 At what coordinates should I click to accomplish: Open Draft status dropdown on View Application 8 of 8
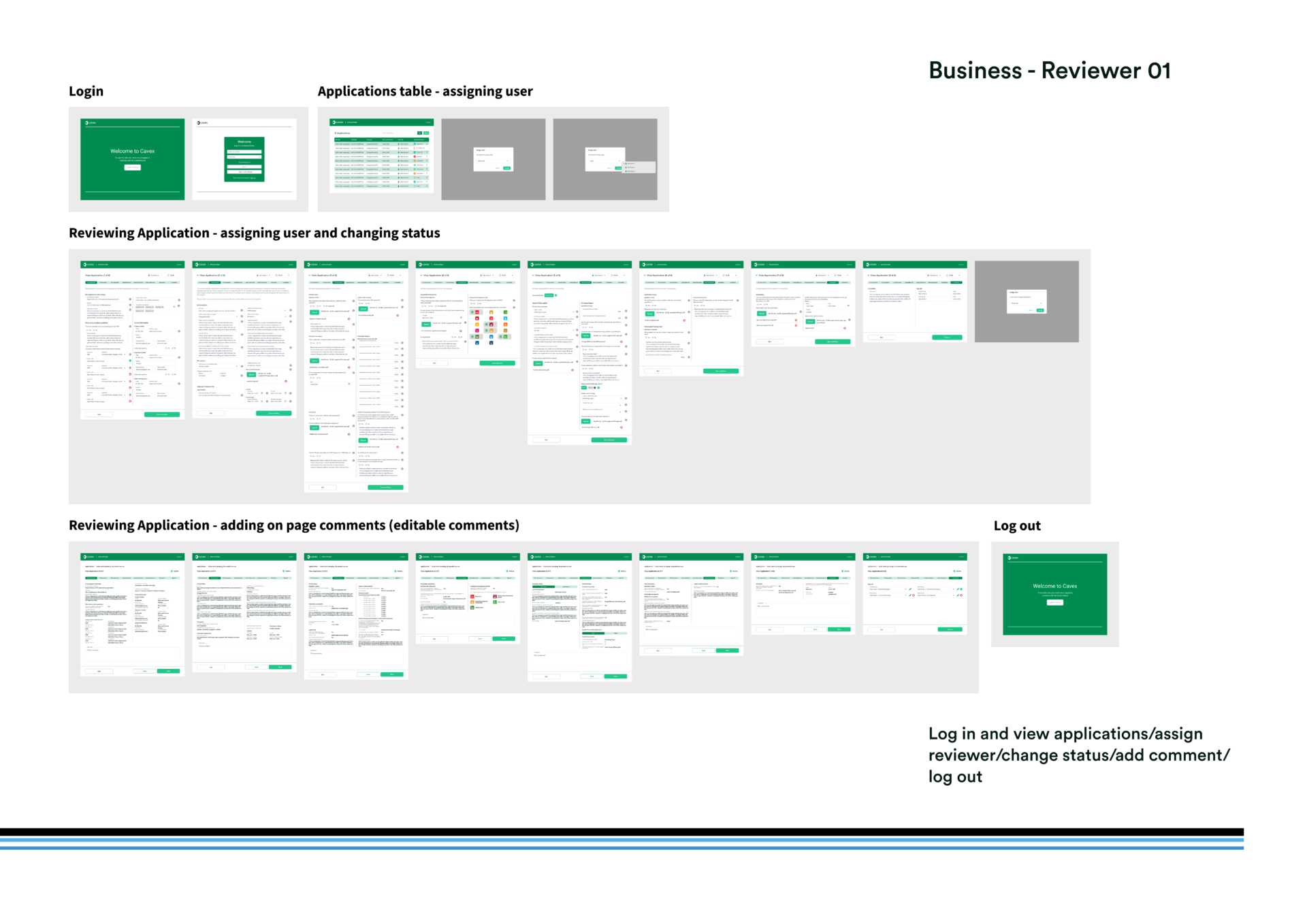[x=953, y=275]
